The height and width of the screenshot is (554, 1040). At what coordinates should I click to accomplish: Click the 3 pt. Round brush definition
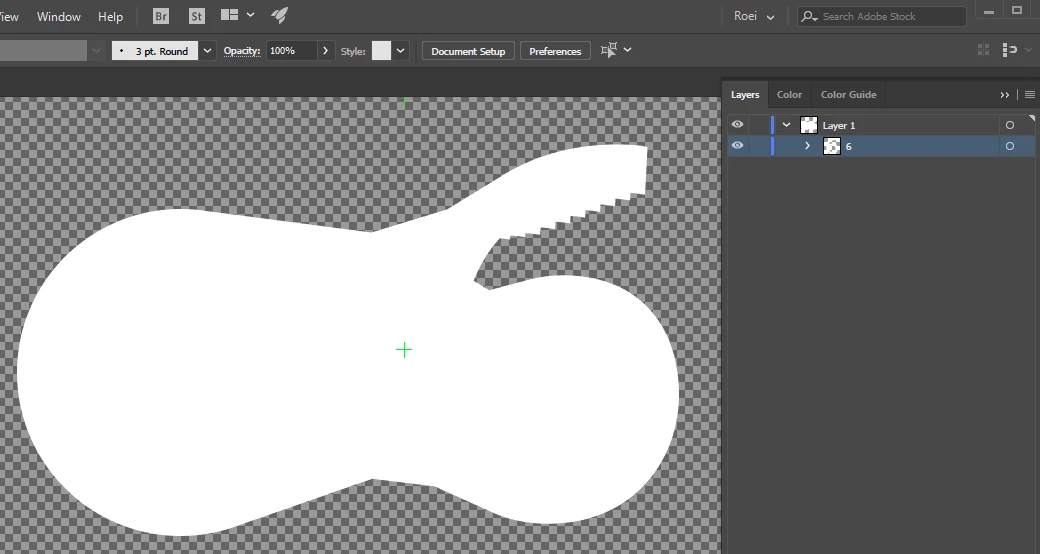pos(155,50)
